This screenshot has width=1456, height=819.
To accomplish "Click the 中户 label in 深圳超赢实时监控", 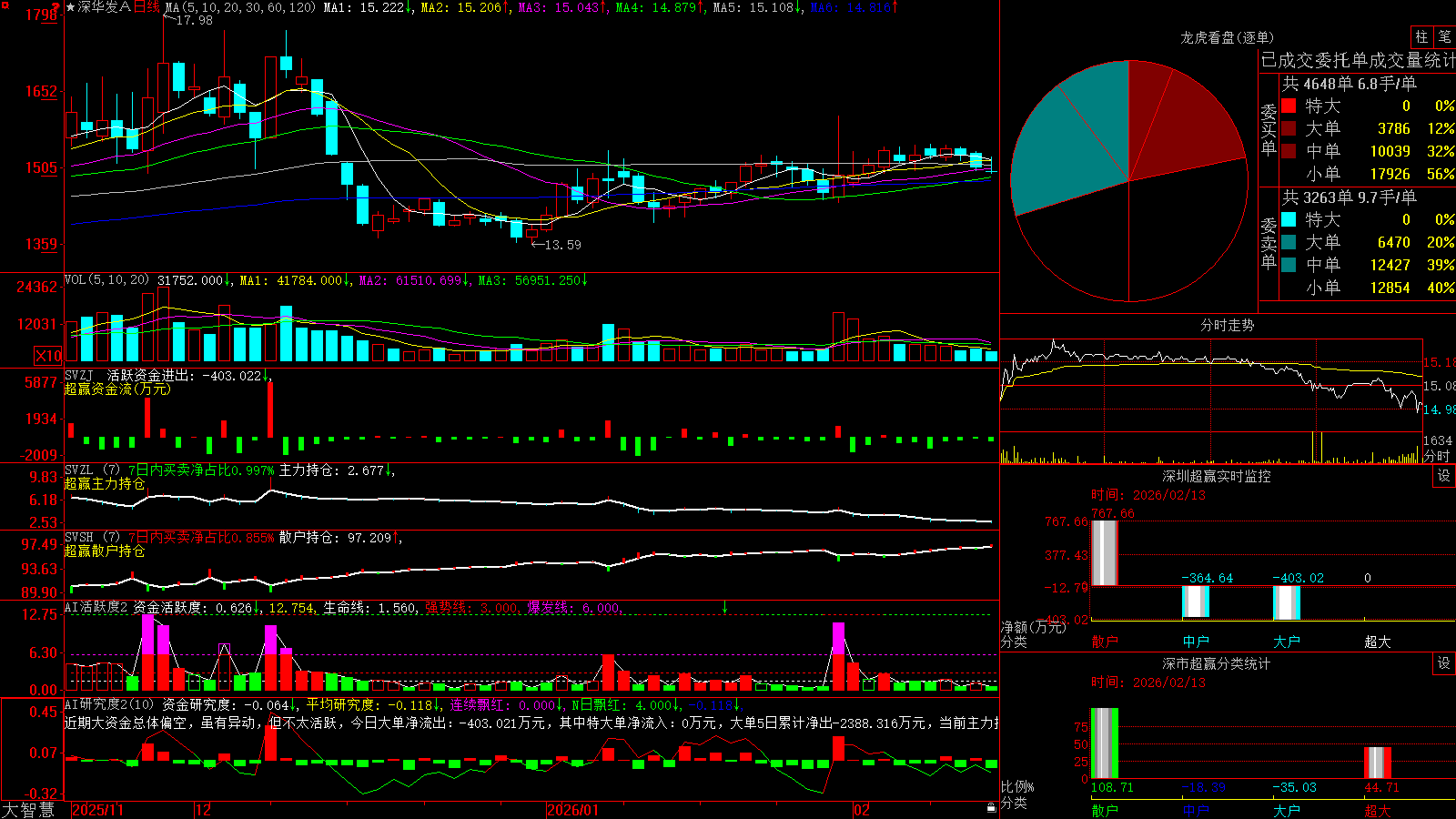I will pyautogui.click(x=1196, y=642).
